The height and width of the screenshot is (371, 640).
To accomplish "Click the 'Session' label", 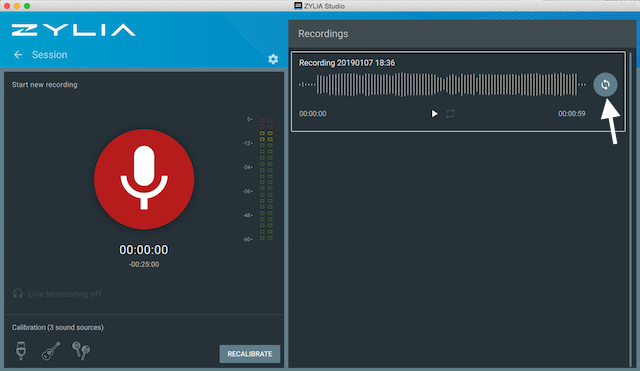I will click(x=50, y=55).
